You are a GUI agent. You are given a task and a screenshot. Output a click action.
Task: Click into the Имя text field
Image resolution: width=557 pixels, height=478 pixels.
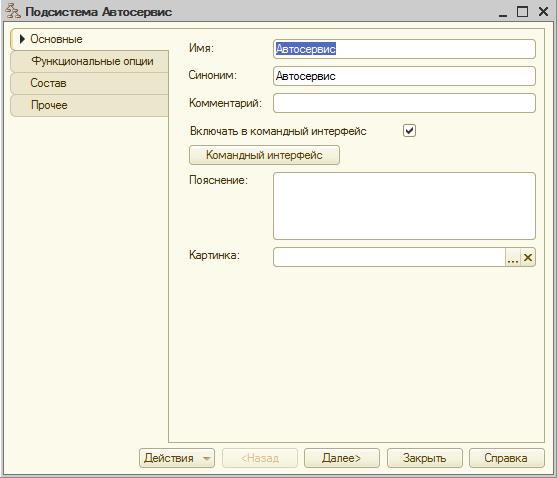pos(404,49)
